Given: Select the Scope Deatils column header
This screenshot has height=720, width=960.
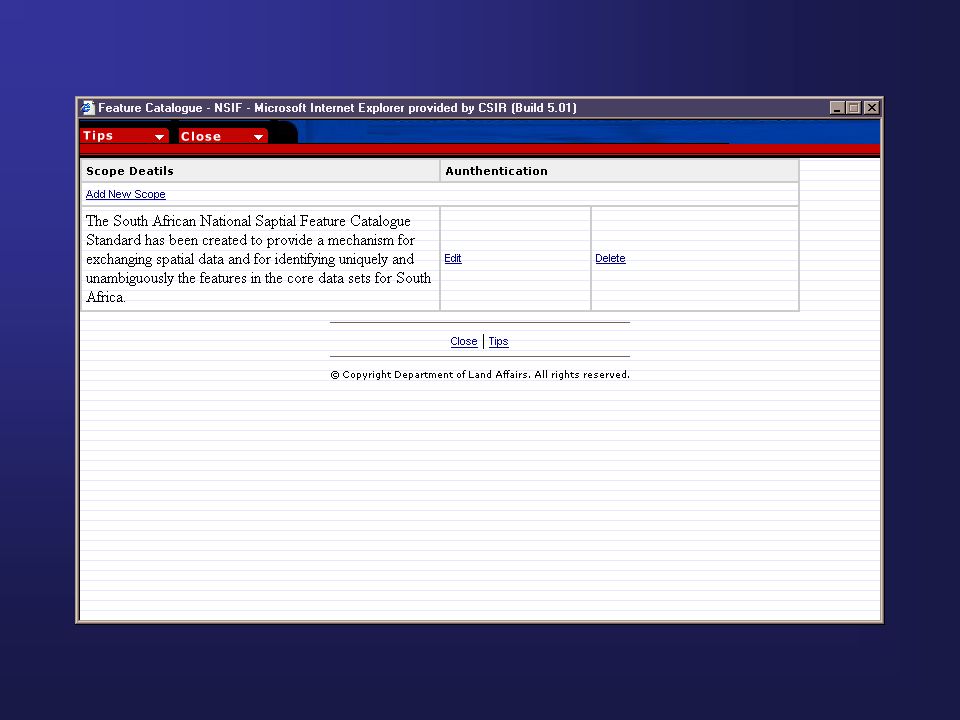Looking at the screenshot, I should [260, 171].
